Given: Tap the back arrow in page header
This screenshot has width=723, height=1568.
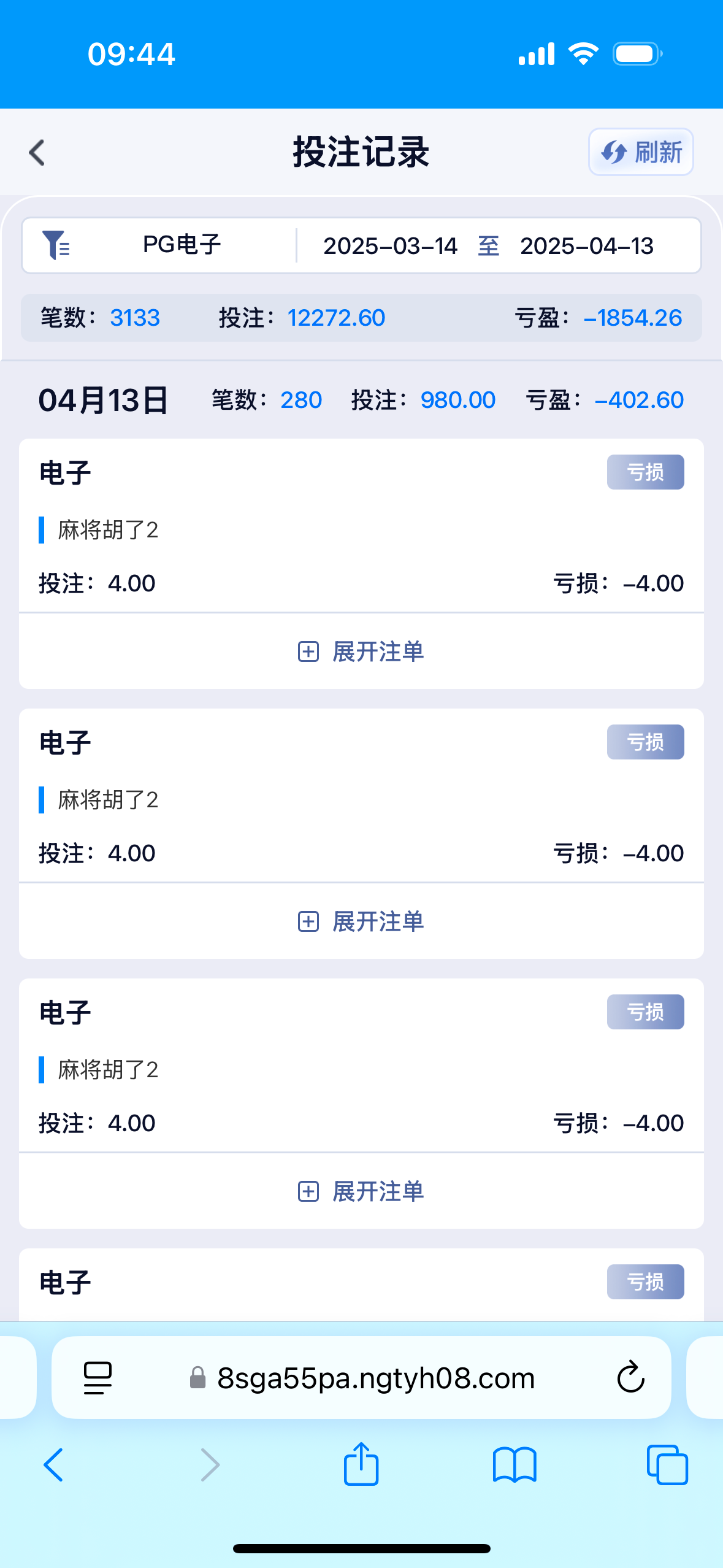Looking at the screenshot, I should pos(37,152).
